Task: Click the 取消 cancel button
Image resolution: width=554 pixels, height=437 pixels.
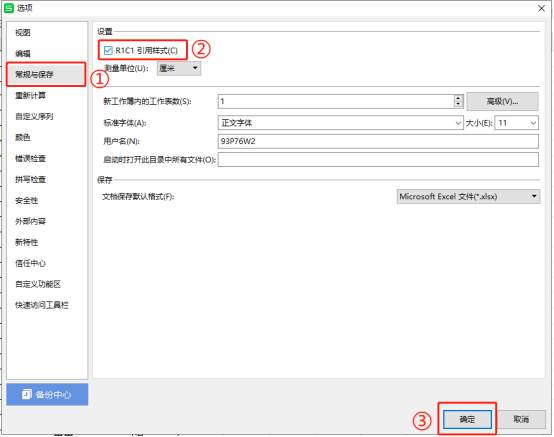Action: (x=521, y=419)
